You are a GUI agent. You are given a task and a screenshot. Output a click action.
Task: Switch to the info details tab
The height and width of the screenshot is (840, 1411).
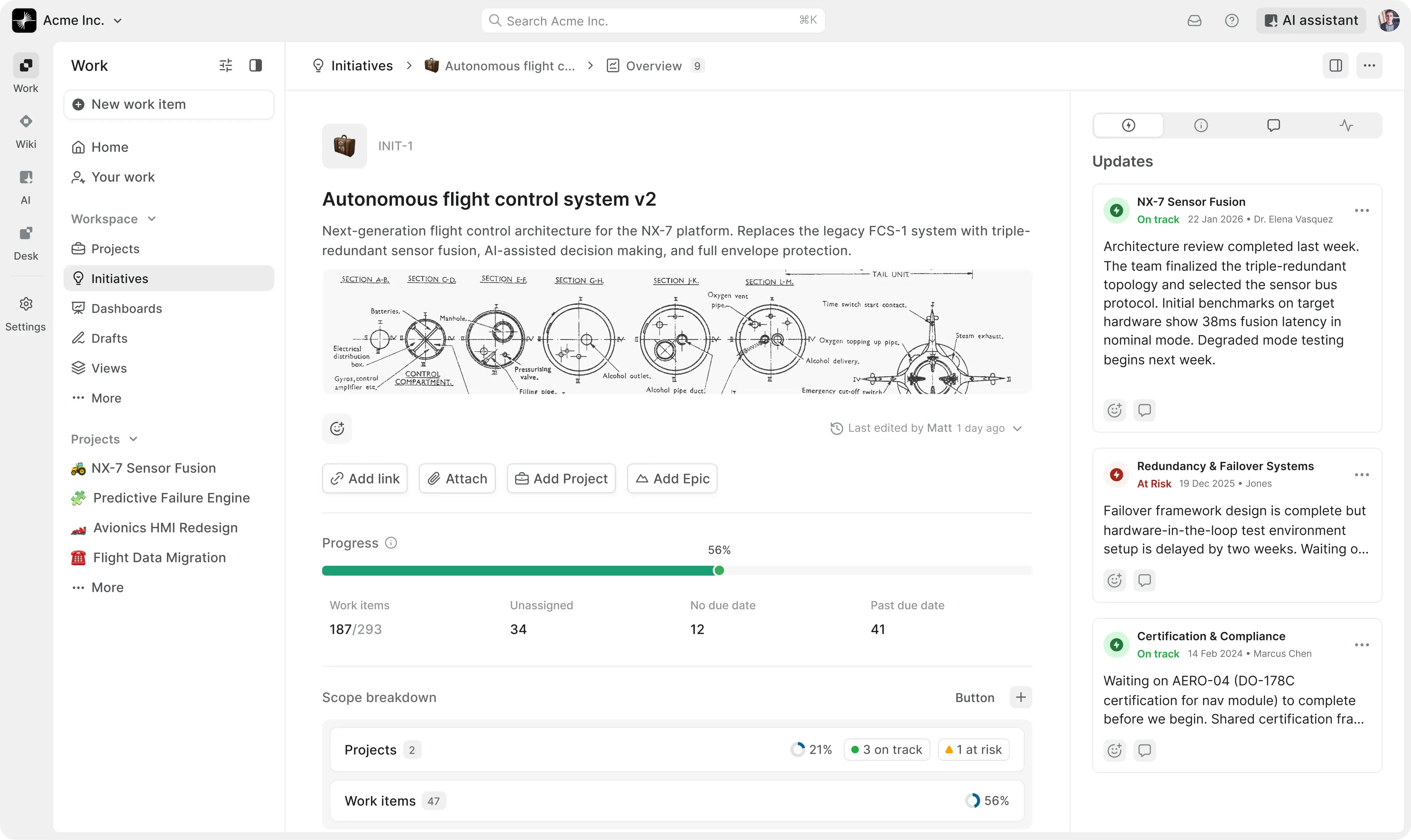coord(1201,126)
